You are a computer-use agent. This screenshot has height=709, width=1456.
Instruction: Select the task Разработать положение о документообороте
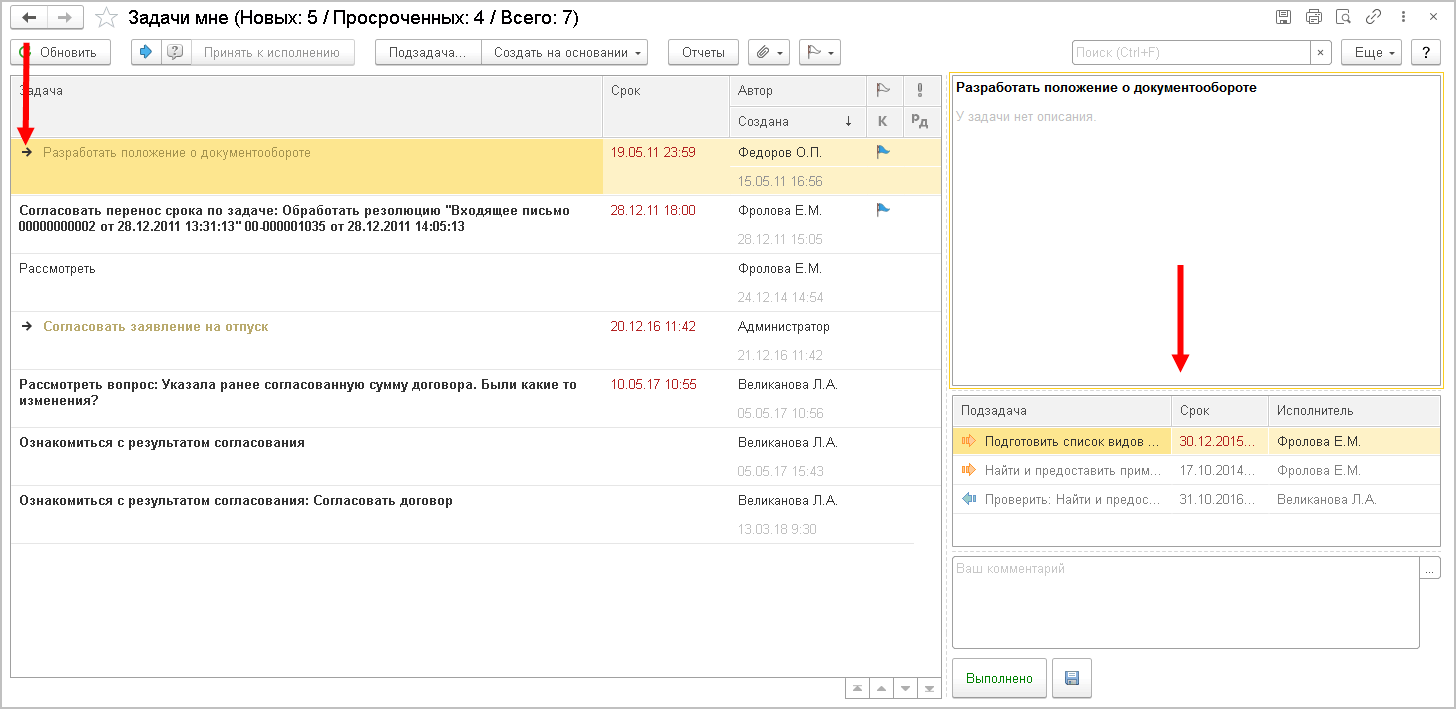click(x=177, y=153)
